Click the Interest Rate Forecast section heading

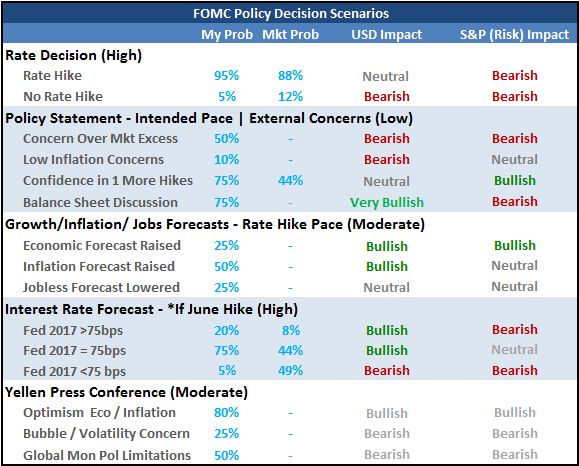coord(151,309)
